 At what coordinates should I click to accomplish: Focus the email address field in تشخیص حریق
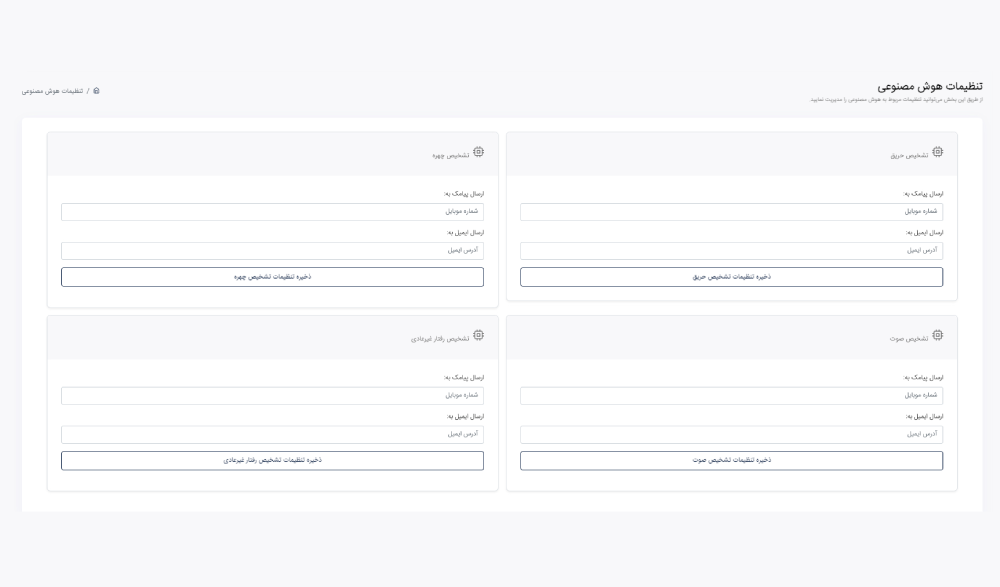(731, 251)
